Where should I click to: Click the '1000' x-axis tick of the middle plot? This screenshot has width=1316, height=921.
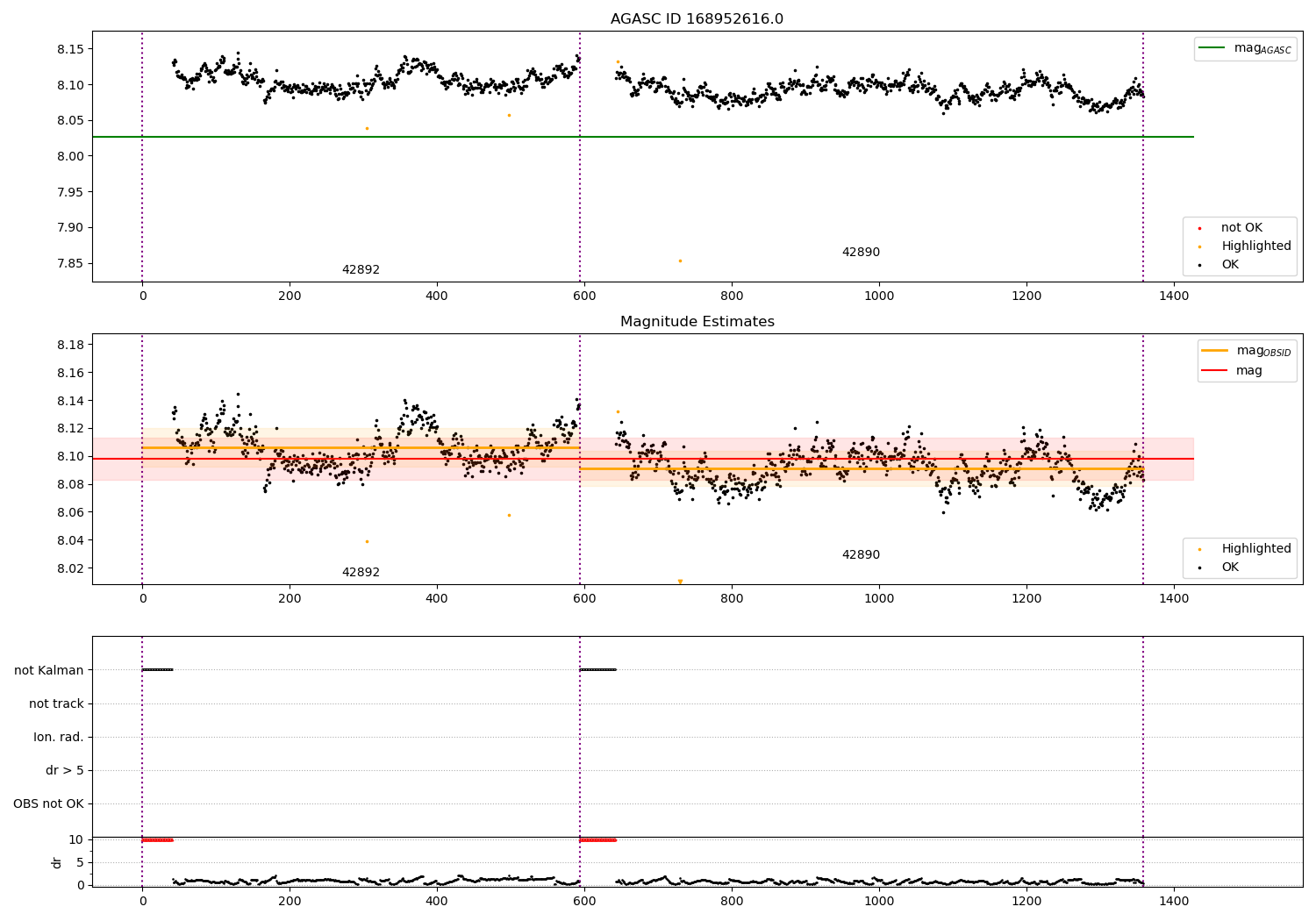point(879,598)
